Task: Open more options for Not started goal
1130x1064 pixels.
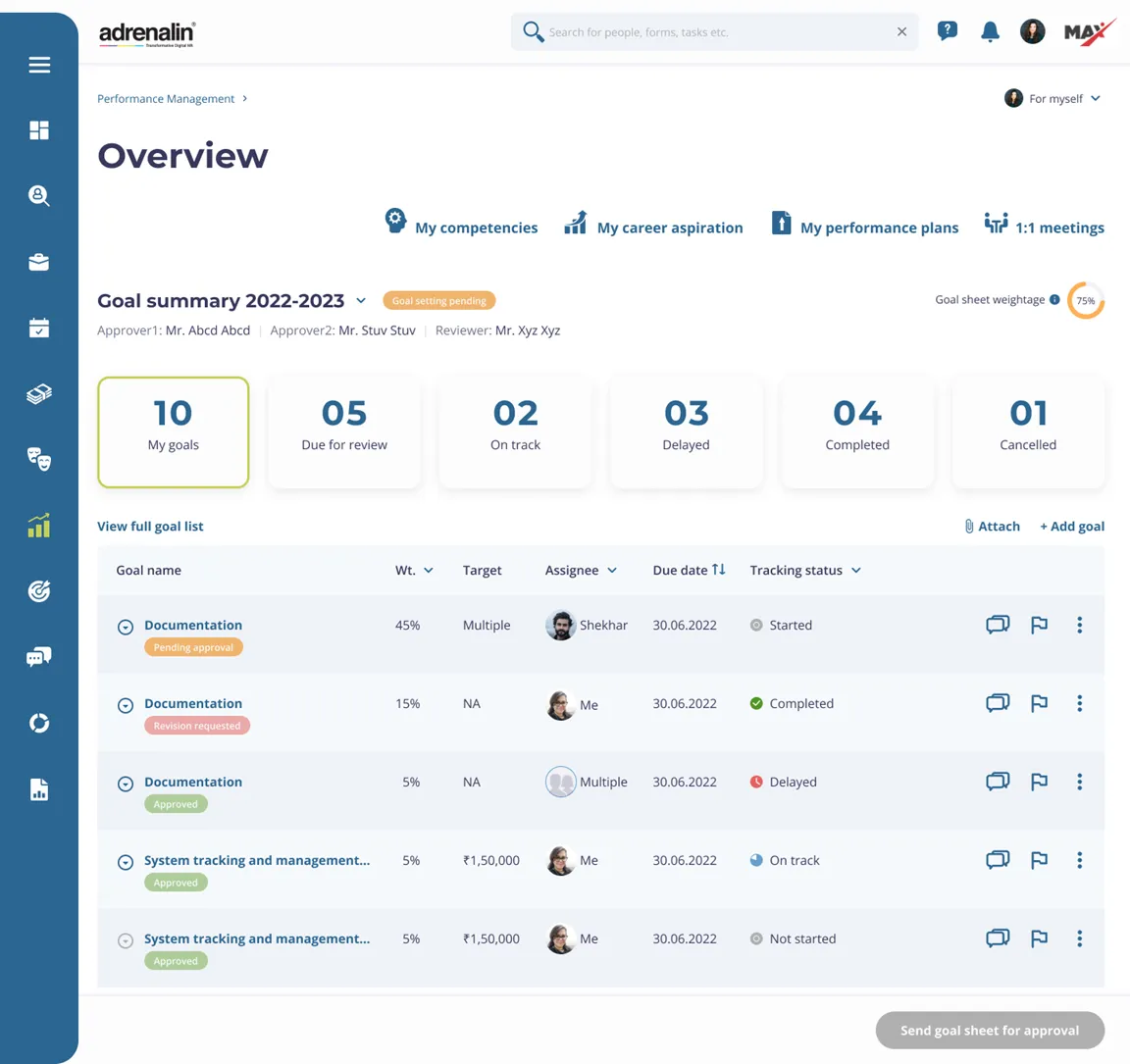Action: tap(1079, 938)
